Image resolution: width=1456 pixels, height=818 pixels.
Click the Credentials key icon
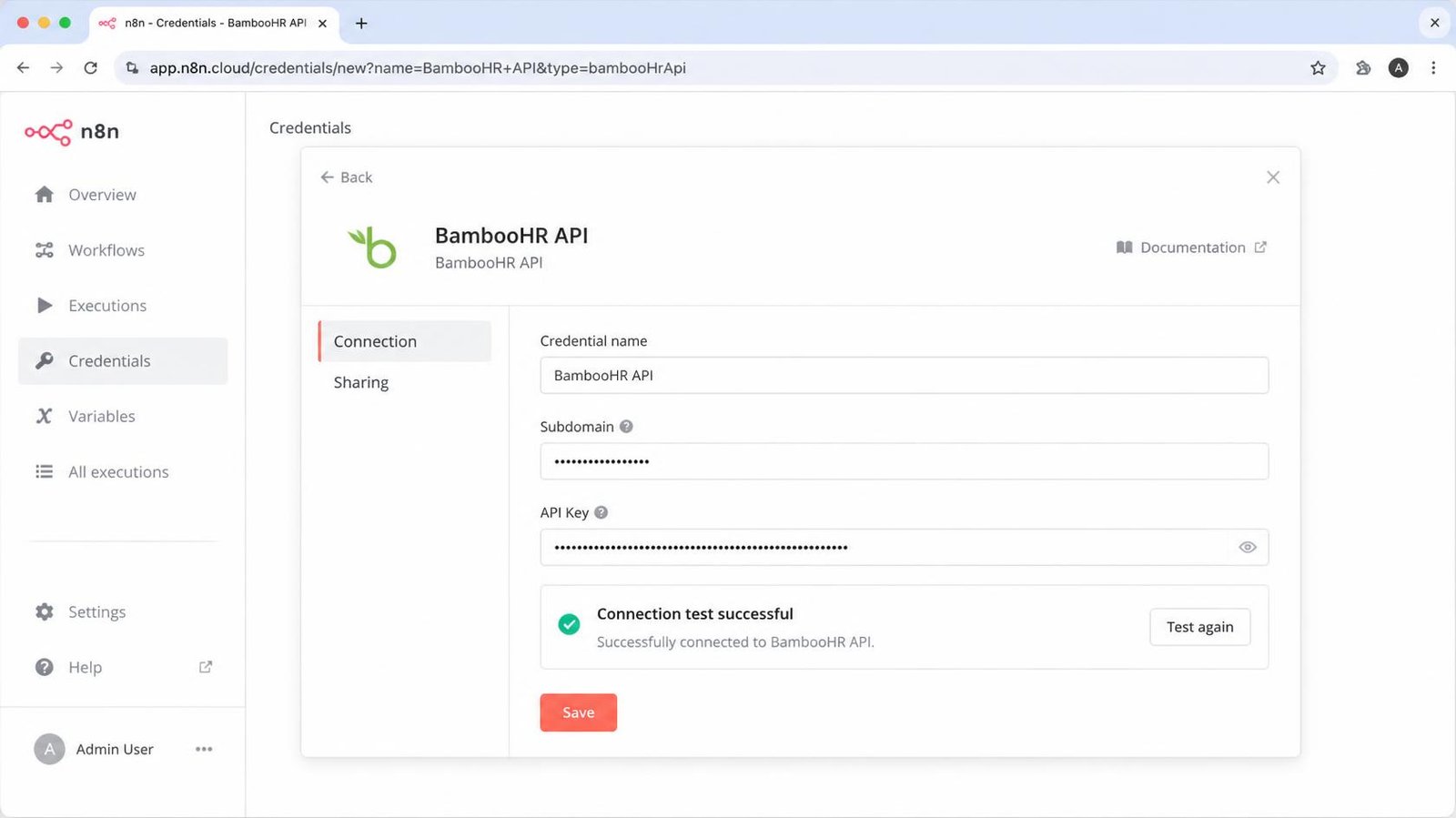point(44,361)
